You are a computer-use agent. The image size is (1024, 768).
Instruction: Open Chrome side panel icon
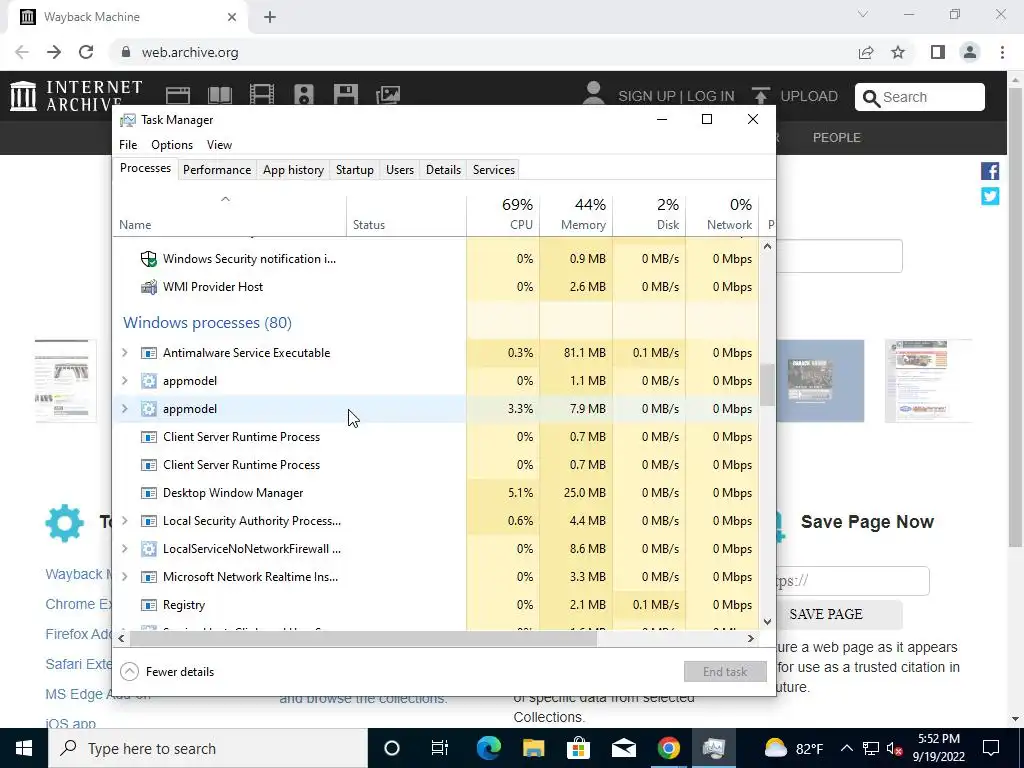[938, 52]
